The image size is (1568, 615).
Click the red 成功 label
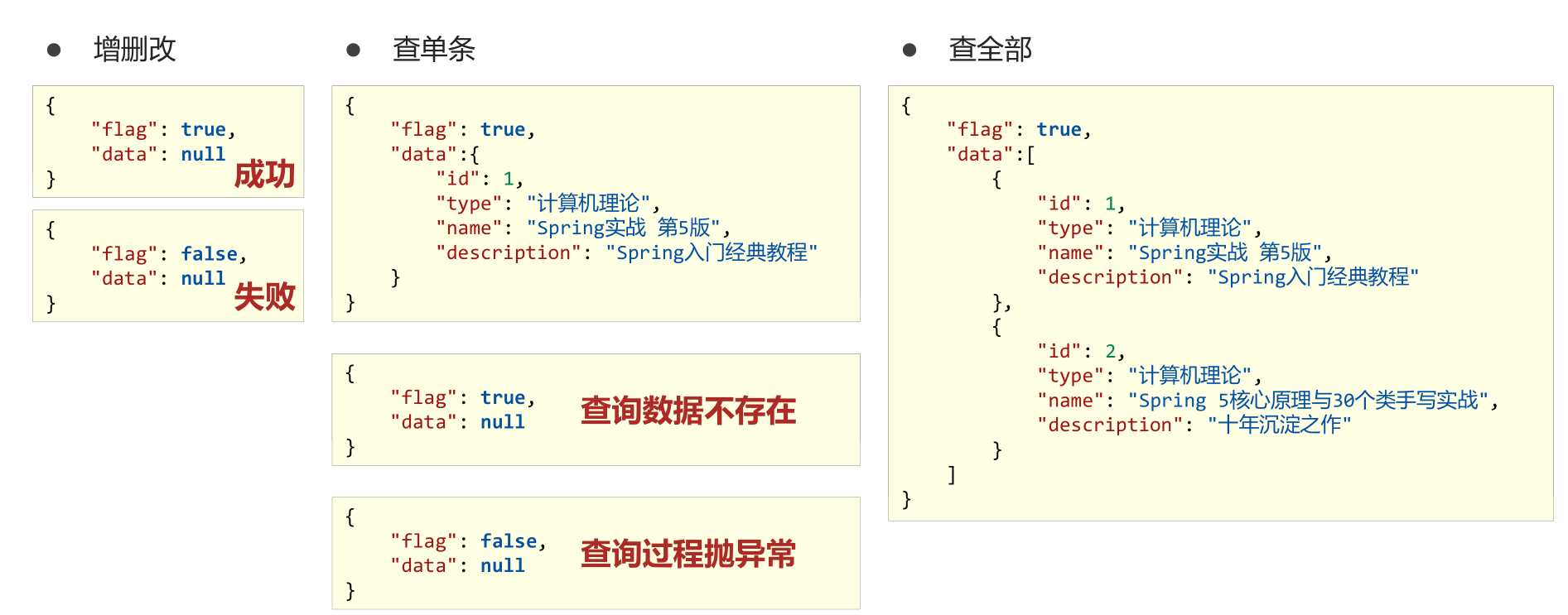pos(264,175)
